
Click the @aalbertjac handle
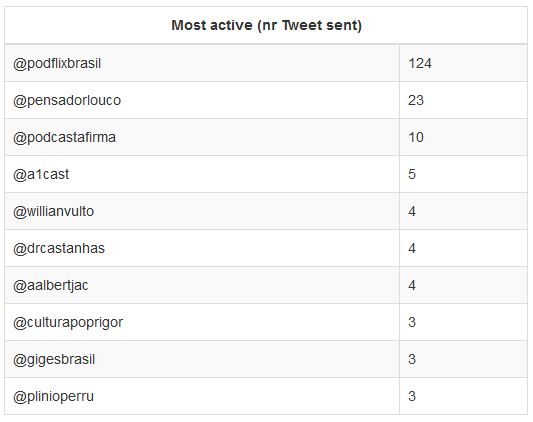tap(51, 286)
